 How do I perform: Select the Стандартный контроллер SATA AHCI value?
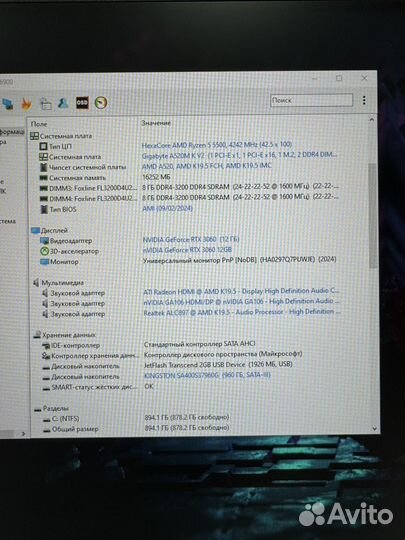pos(199,344)
